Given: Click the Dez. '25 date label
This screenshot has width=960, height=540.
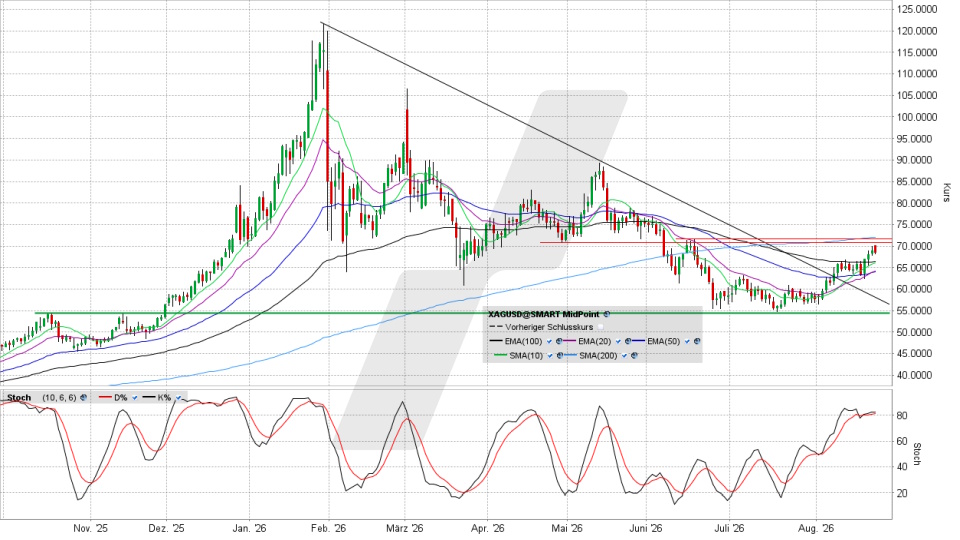Looking at the screenshot, I should pyautogui.click(x=167, y=528).
